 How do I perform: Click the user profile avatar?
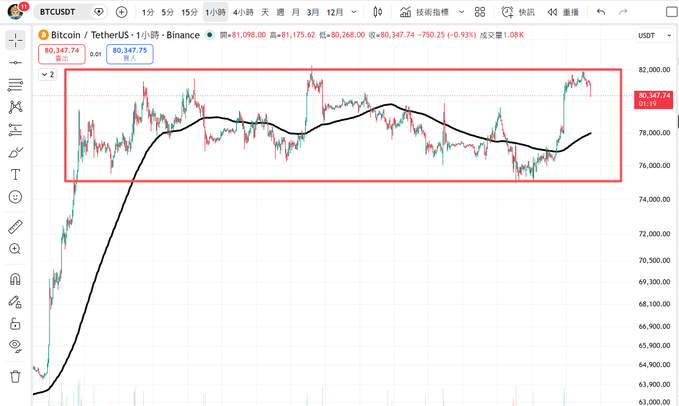pyautogui.click(x=16, y=12)
